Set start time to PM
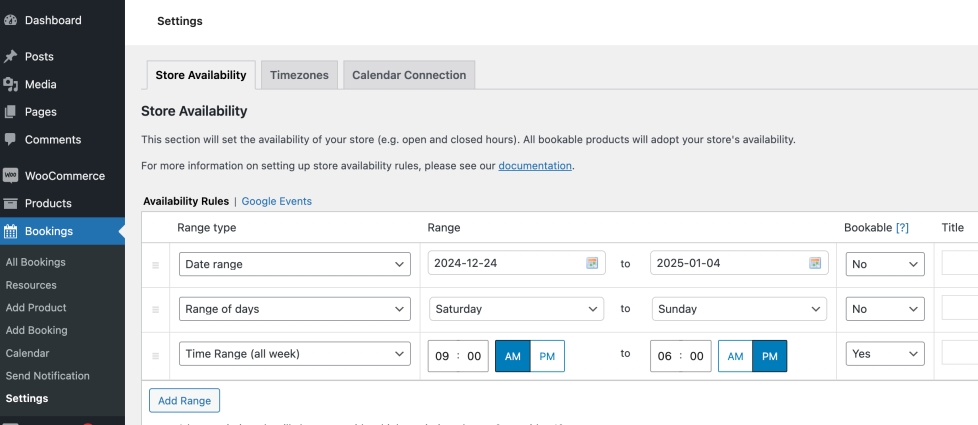 pos(547,356)
